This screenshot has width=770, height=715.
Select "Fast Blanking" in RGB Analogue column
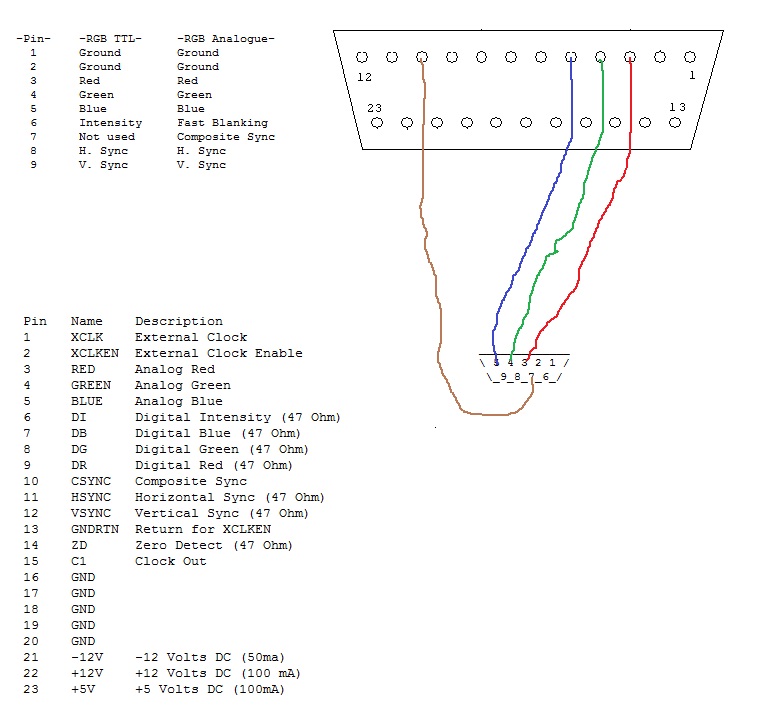pos(222,123)
